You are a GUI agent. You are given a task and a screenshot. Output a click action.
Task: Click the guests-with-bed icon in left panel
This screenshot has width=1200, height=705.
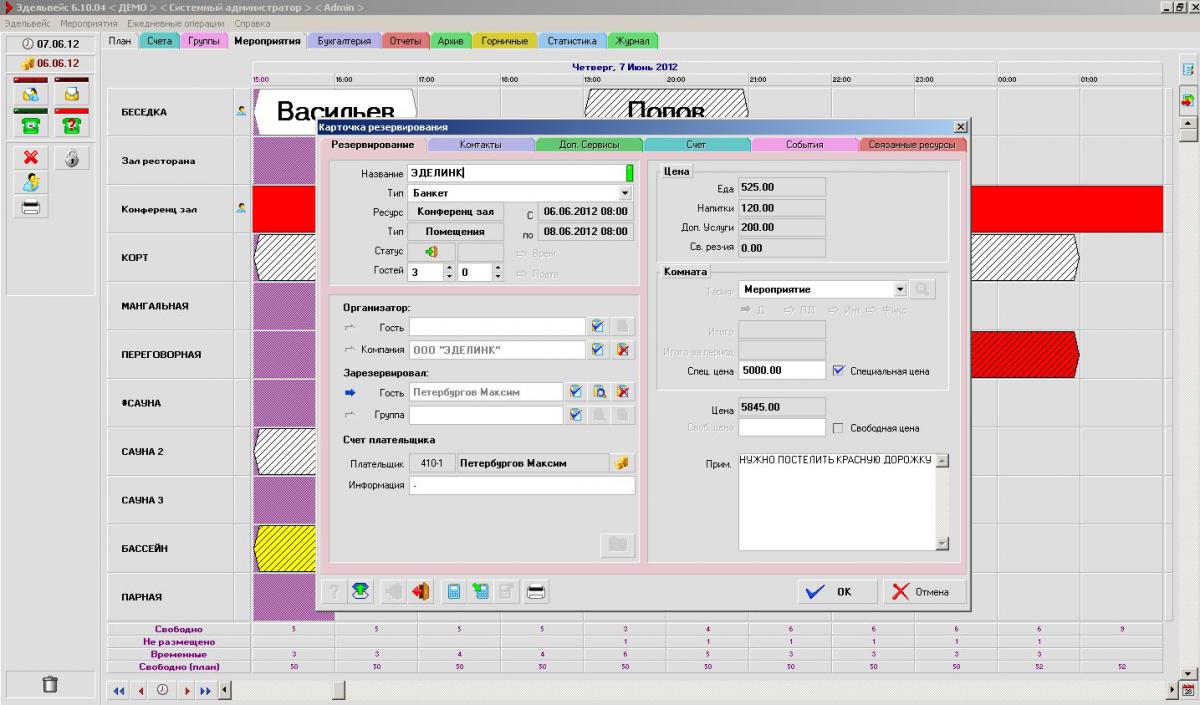pyautogui.click(x=31, y=94)
